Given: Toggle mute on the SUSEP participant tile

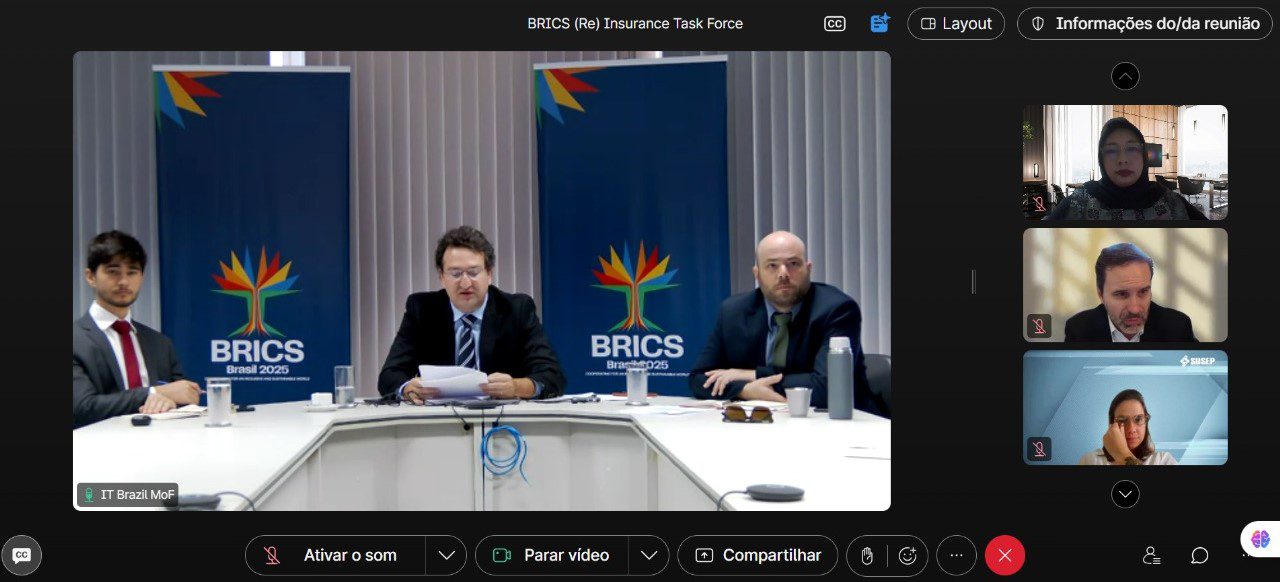Looking at the screenshot, I should pos(1040,450).
